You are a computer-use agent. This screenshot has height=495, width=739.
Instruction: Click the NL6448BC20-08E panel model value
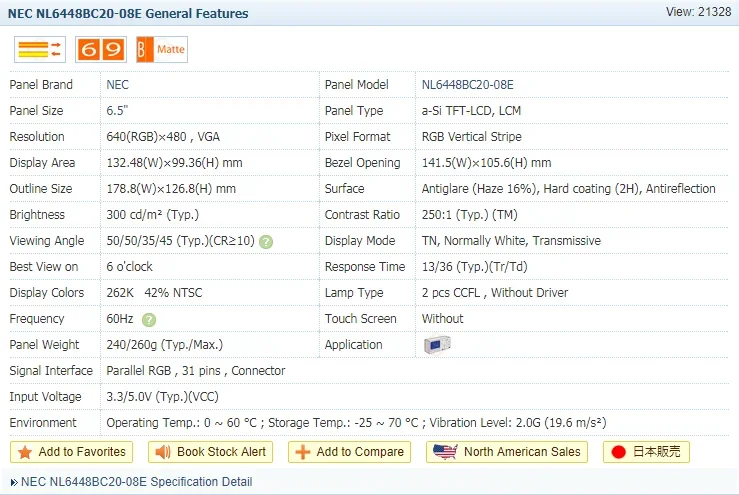pos(468,85)
